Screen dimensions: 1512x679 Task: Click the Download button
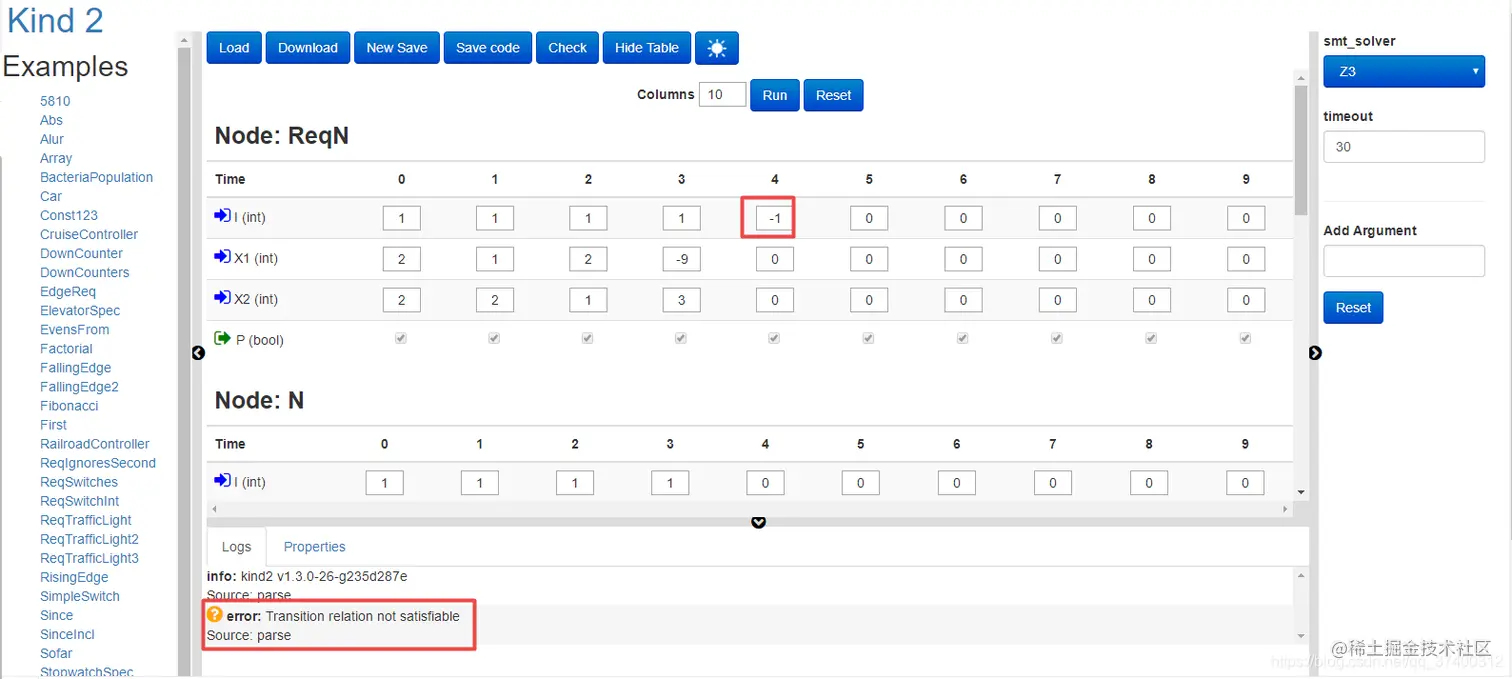(308, 48)
